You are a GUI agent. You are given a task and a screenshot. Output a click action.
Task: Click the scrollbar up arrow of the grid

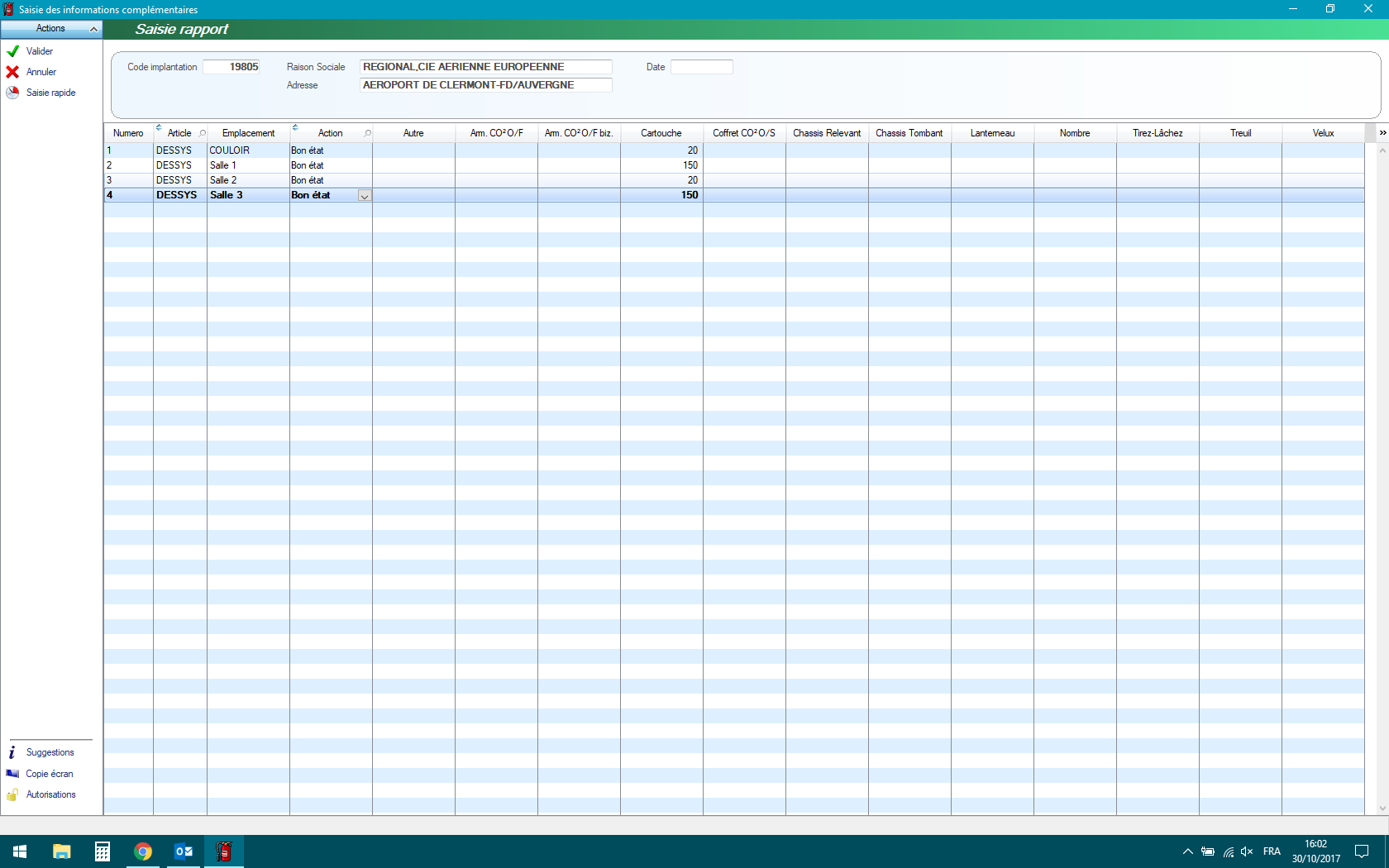[x=1382, y=150]
